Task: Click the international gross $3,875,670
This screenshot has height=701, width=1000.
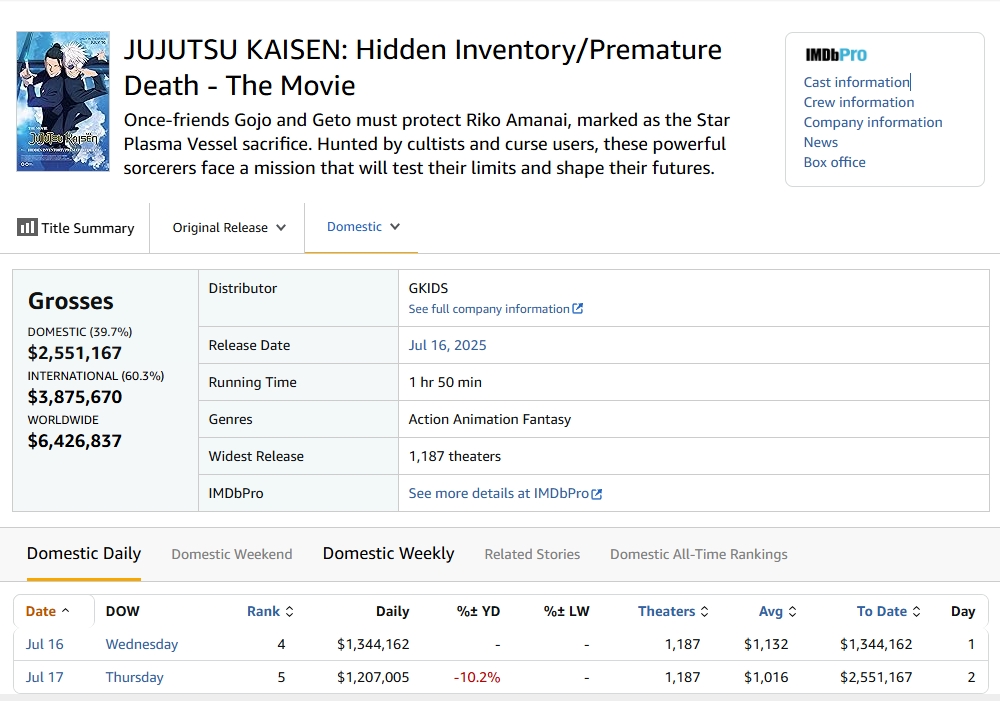Action: [x=75, y=397]
